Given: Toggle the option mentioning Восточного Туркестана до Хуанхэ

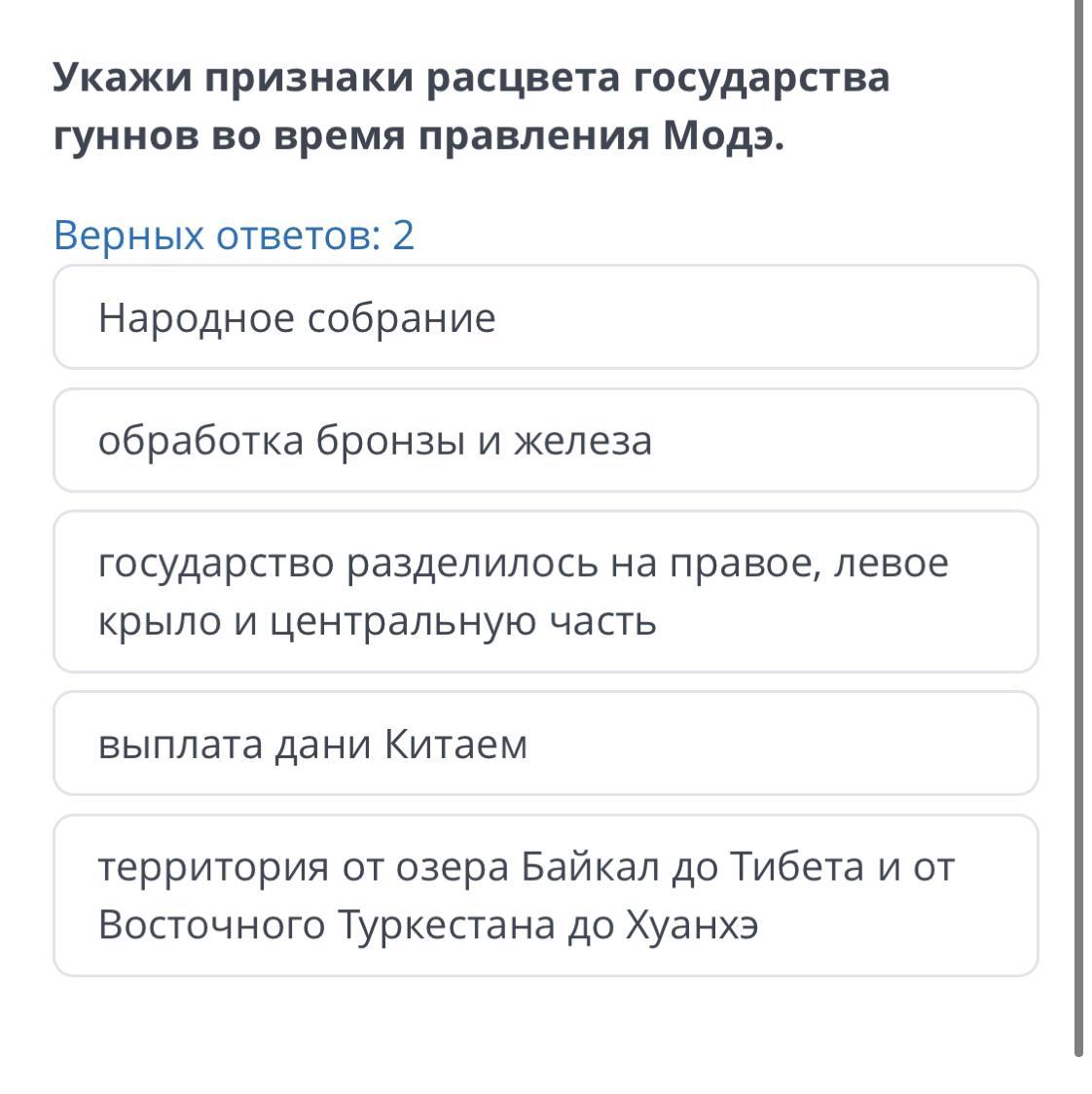Looking at the screenshot, I should [545, 895].
